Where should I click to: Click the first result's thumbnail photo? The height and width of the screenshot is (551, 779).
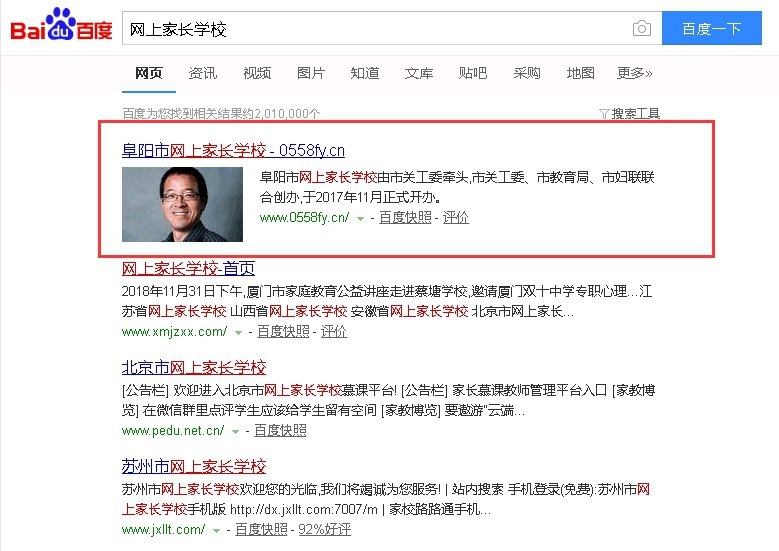coord(182,204)
